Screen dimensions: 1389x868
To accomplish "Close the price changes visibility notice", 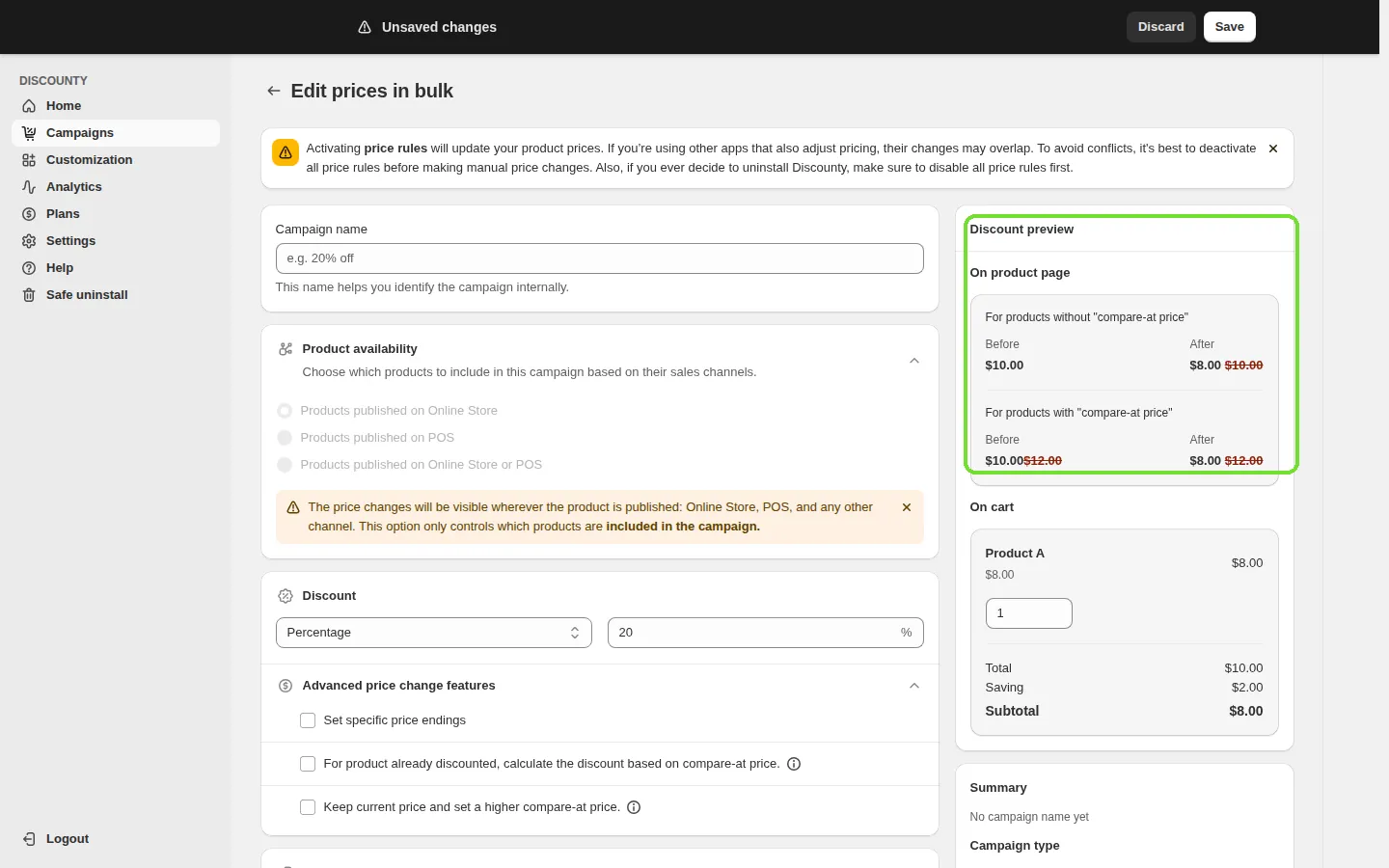I will (x=907, y=507).
